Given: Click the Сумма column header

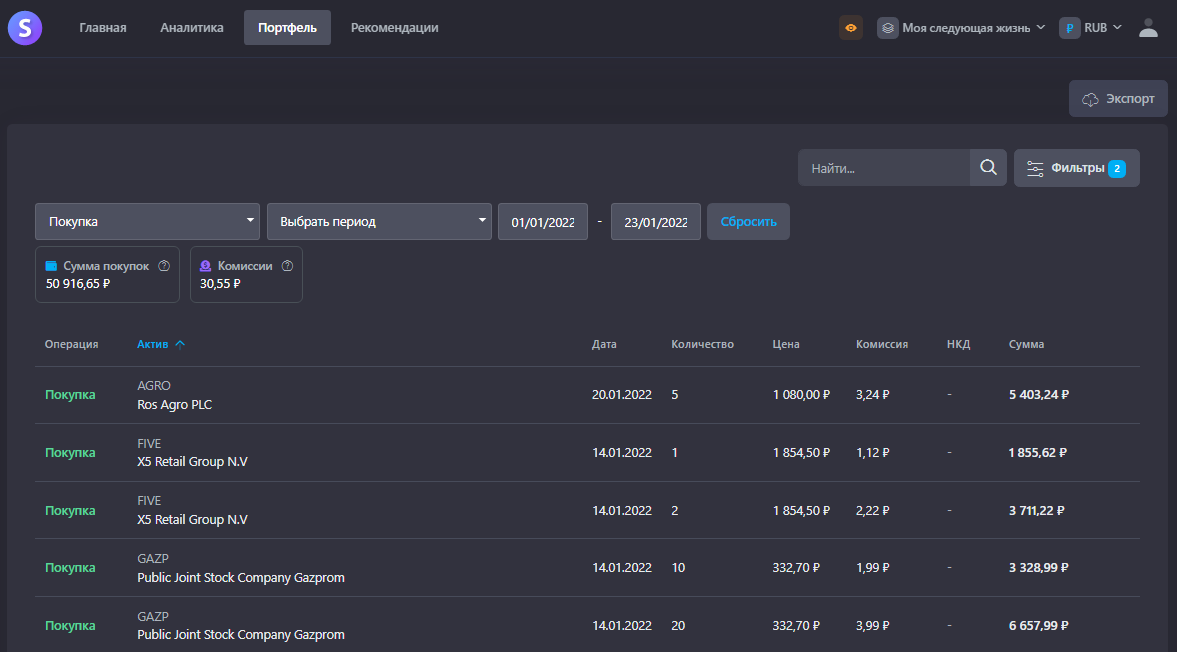Looking at the screenshot, I should [x=1026, y=344].
